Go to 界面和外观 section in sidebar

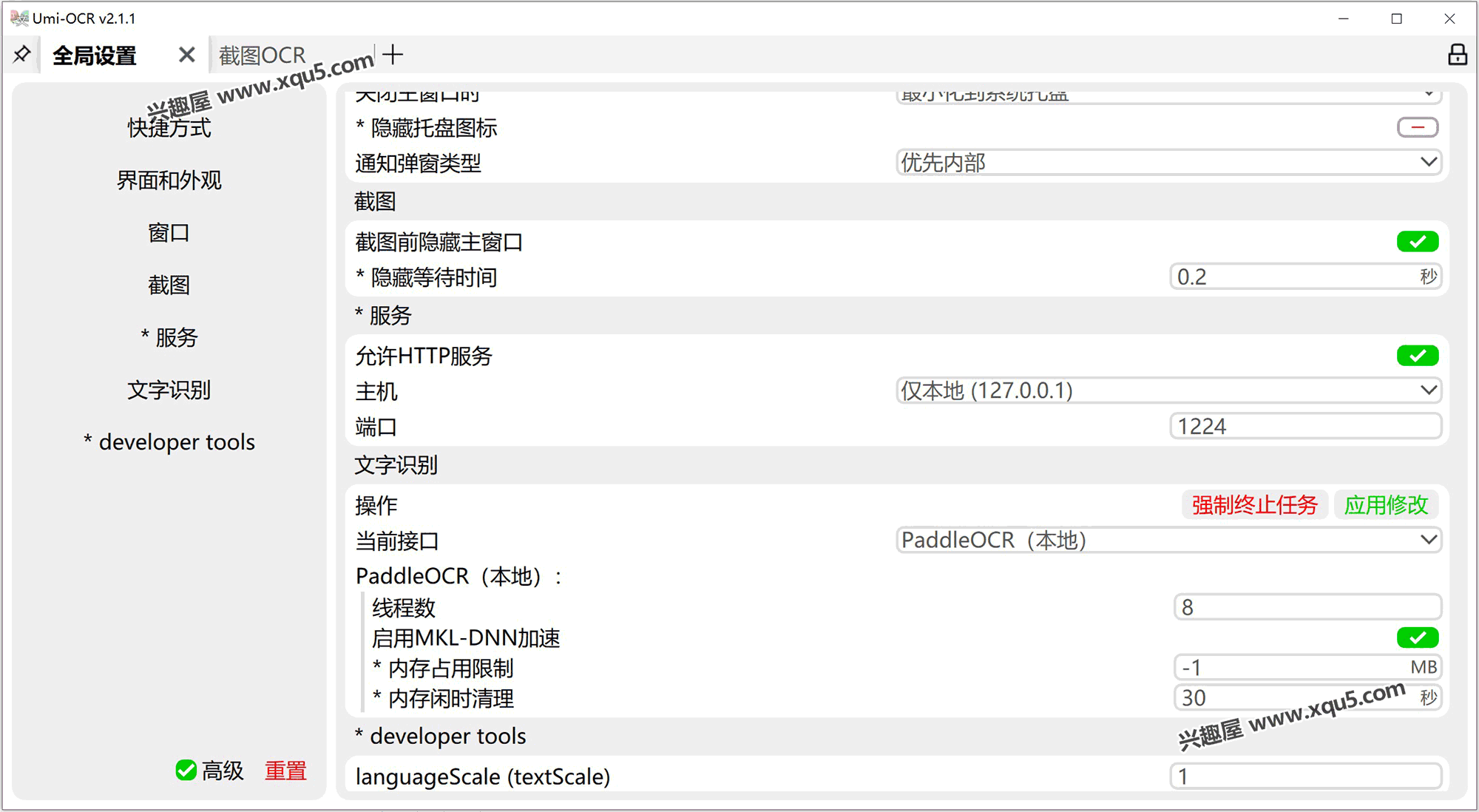coord(169,180)
